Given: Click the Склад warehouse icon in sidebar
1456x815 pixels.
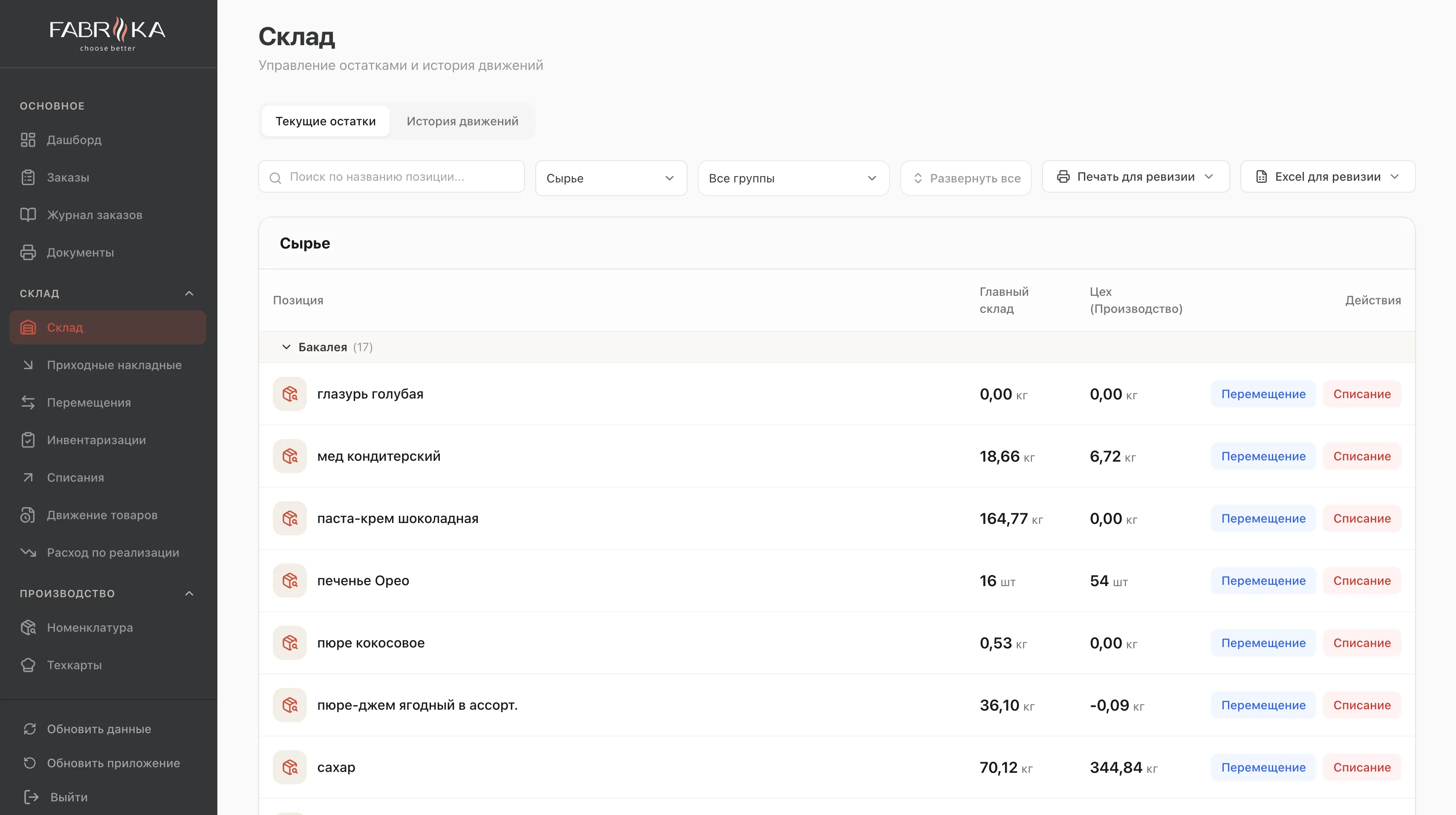Looking at the screenshot, I should tap(28, 327).
